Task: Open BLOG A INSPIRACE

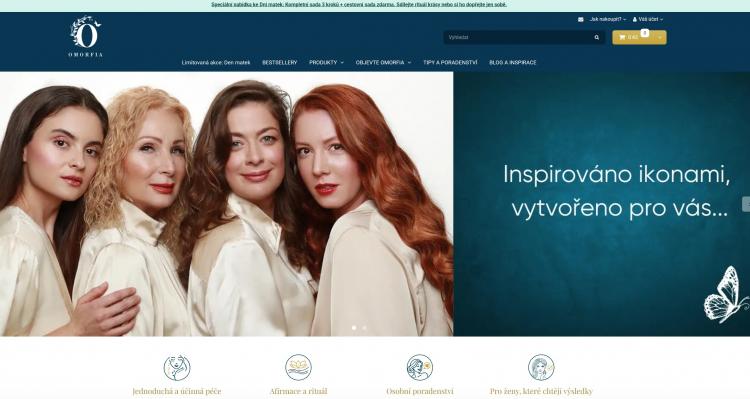Action: pos(513,63)
